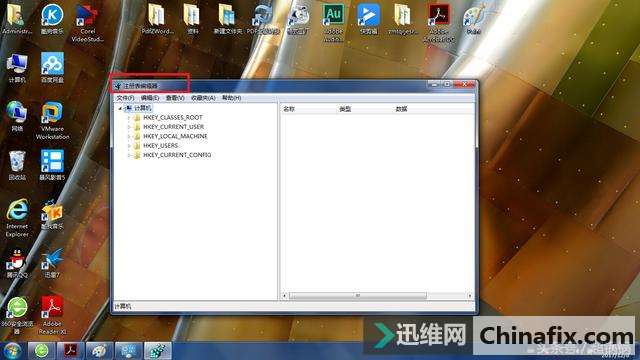Open the Adobe Acrobat DC desktop shortcut
The image size is (640, 360).
pos(439,23)
